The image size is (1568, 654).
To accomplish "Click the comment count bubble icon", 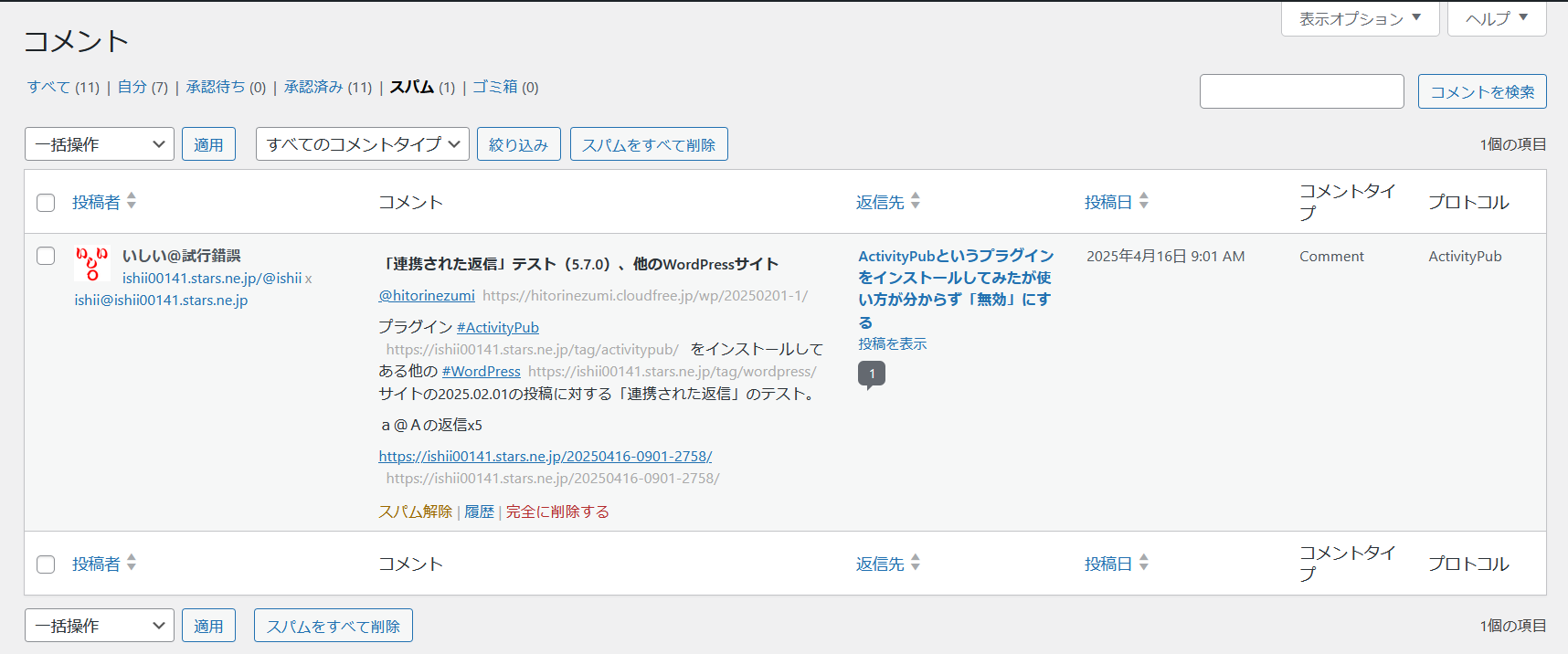I will pos(871,374).
